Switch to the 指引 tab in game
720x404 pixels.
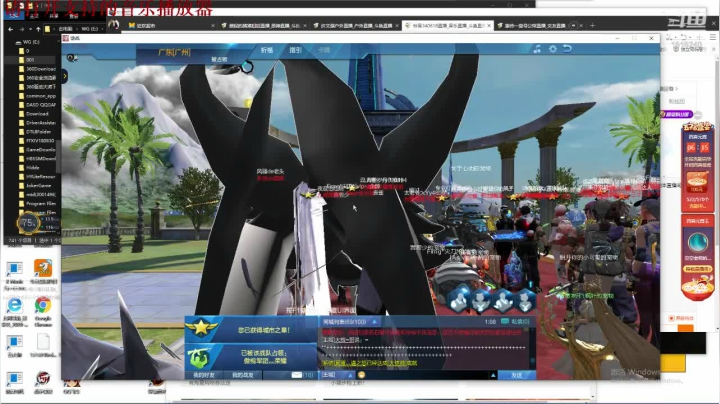[295, 50]
